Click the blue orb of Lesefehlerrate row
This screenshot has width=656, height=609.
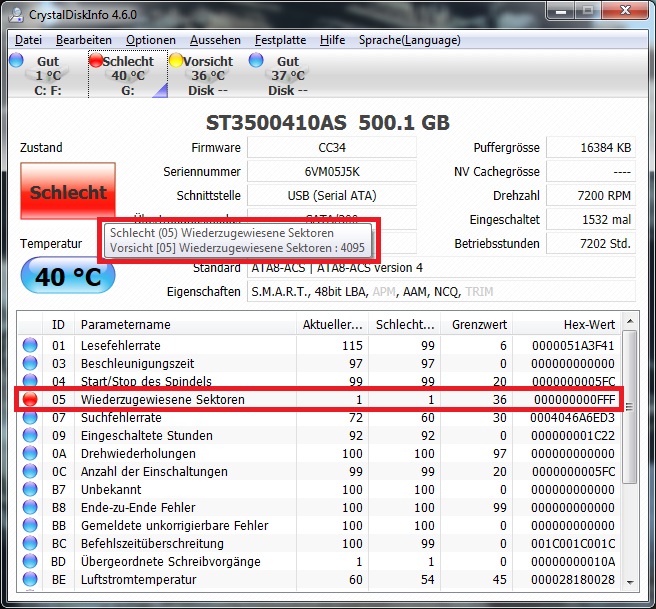pyautogui.click(x=30, y=345)
